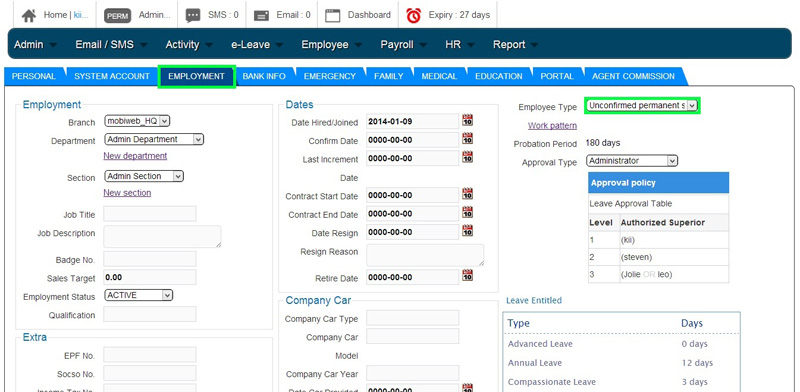Open the Employment Status dropdown
Viewport: 800px width, 392px height.
click(138, 295)
